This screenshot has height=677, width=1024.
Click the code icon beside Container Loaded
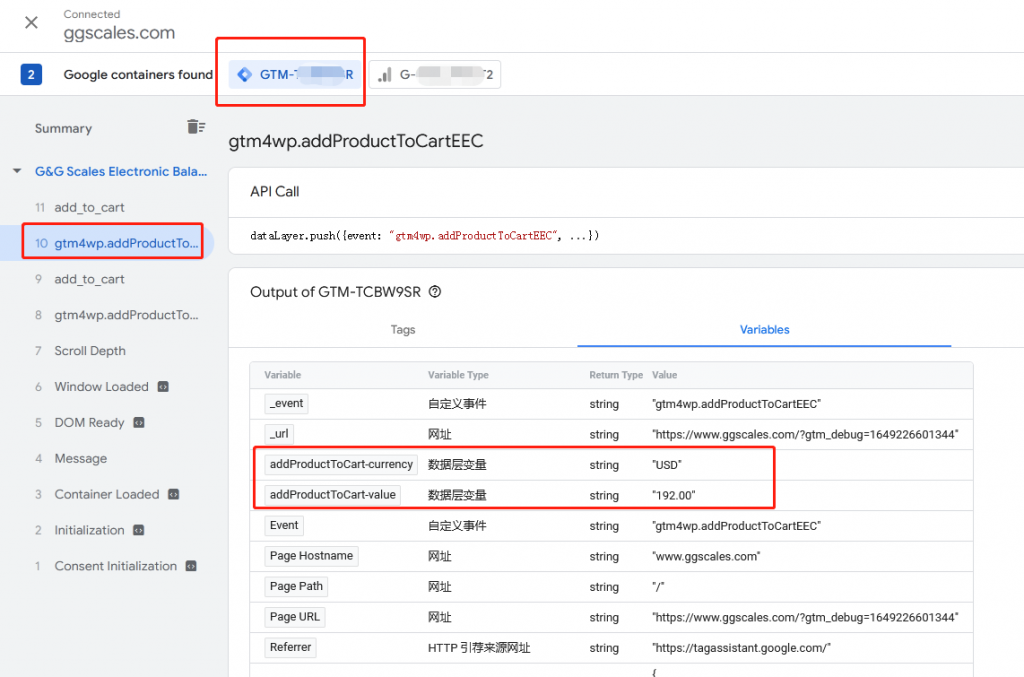tap(174, 494)
